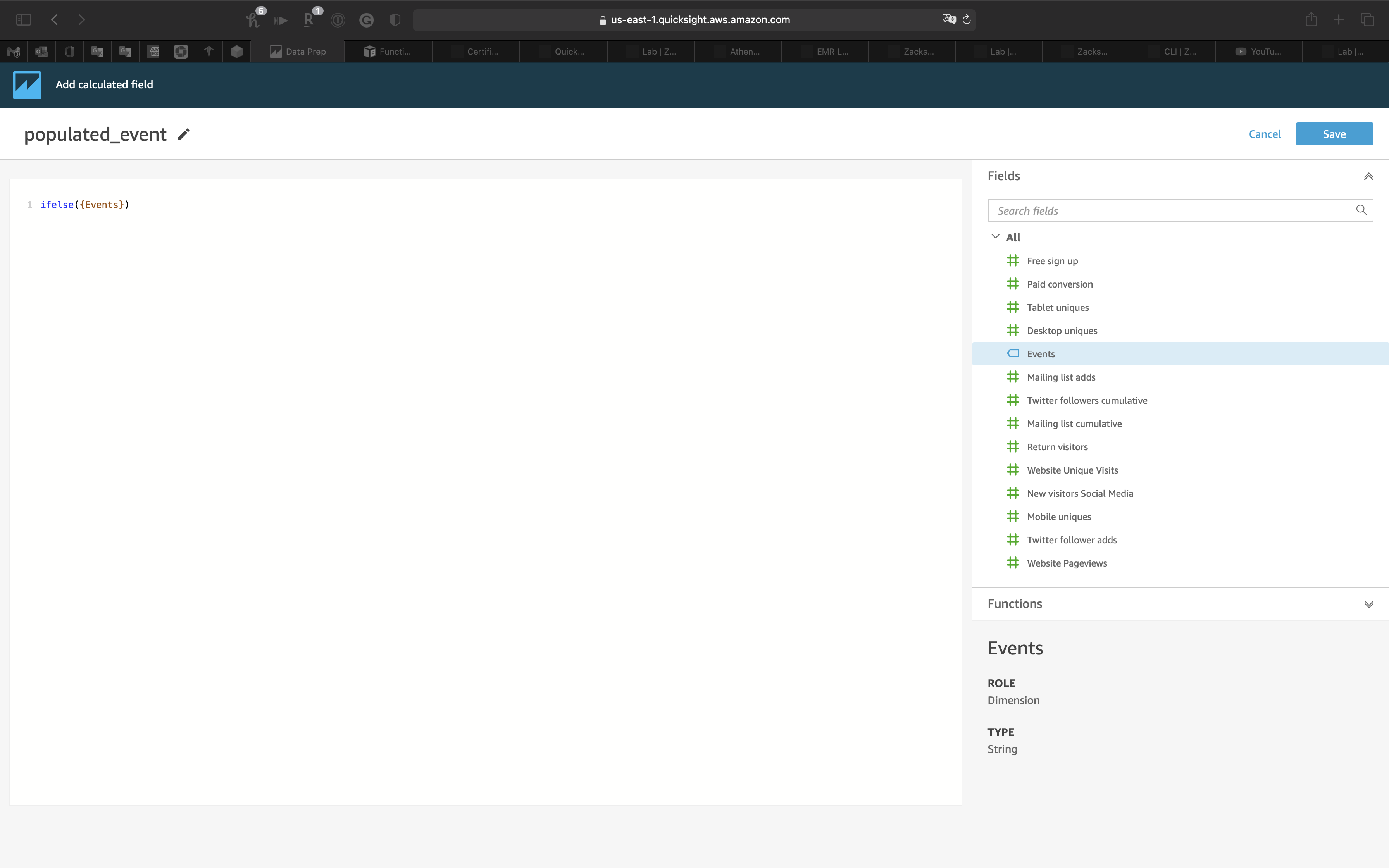
Task: Click the Cancel link
Action: 1265,134
